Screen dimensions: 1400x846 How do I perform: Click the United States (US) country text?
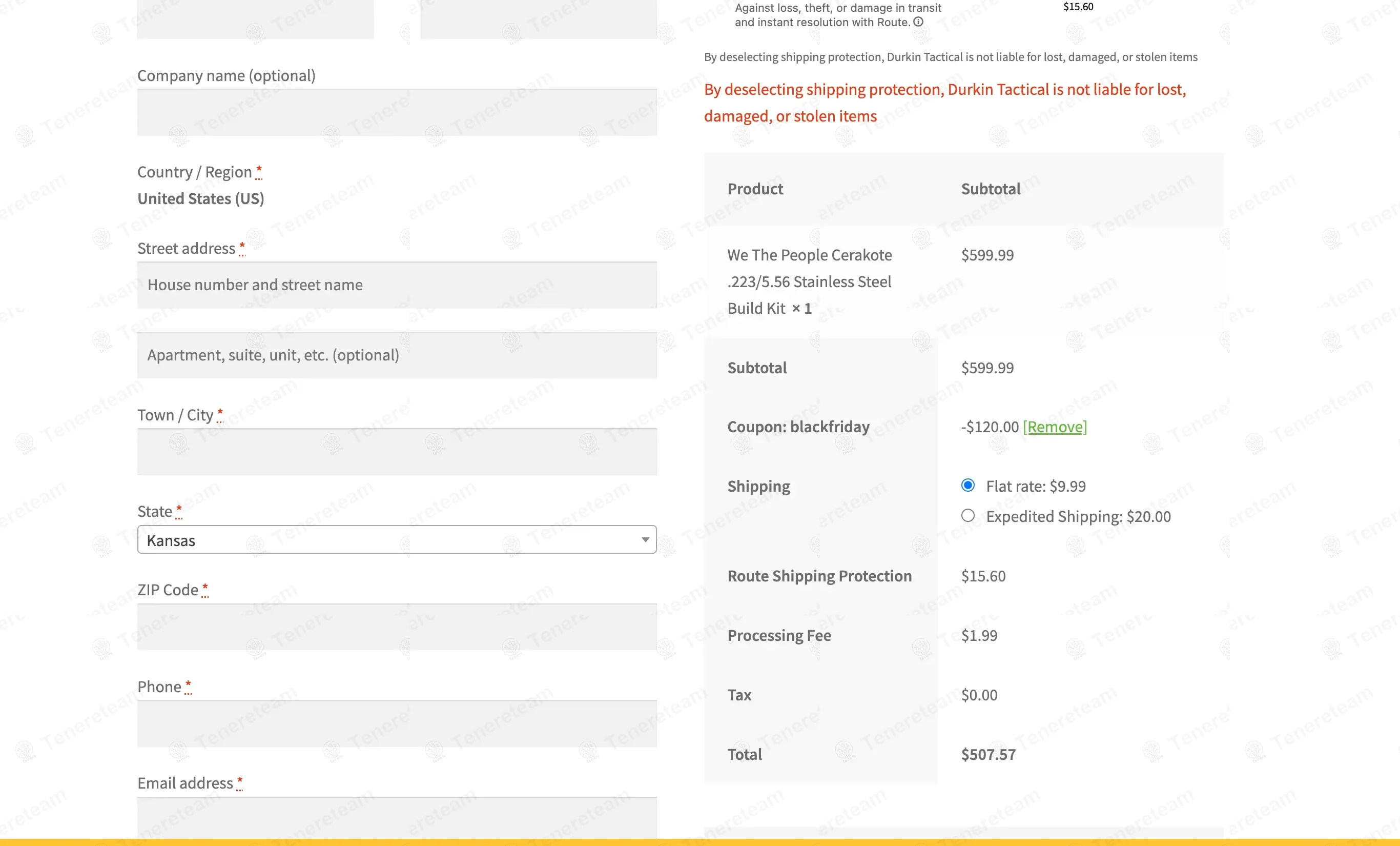pos(200,199)
